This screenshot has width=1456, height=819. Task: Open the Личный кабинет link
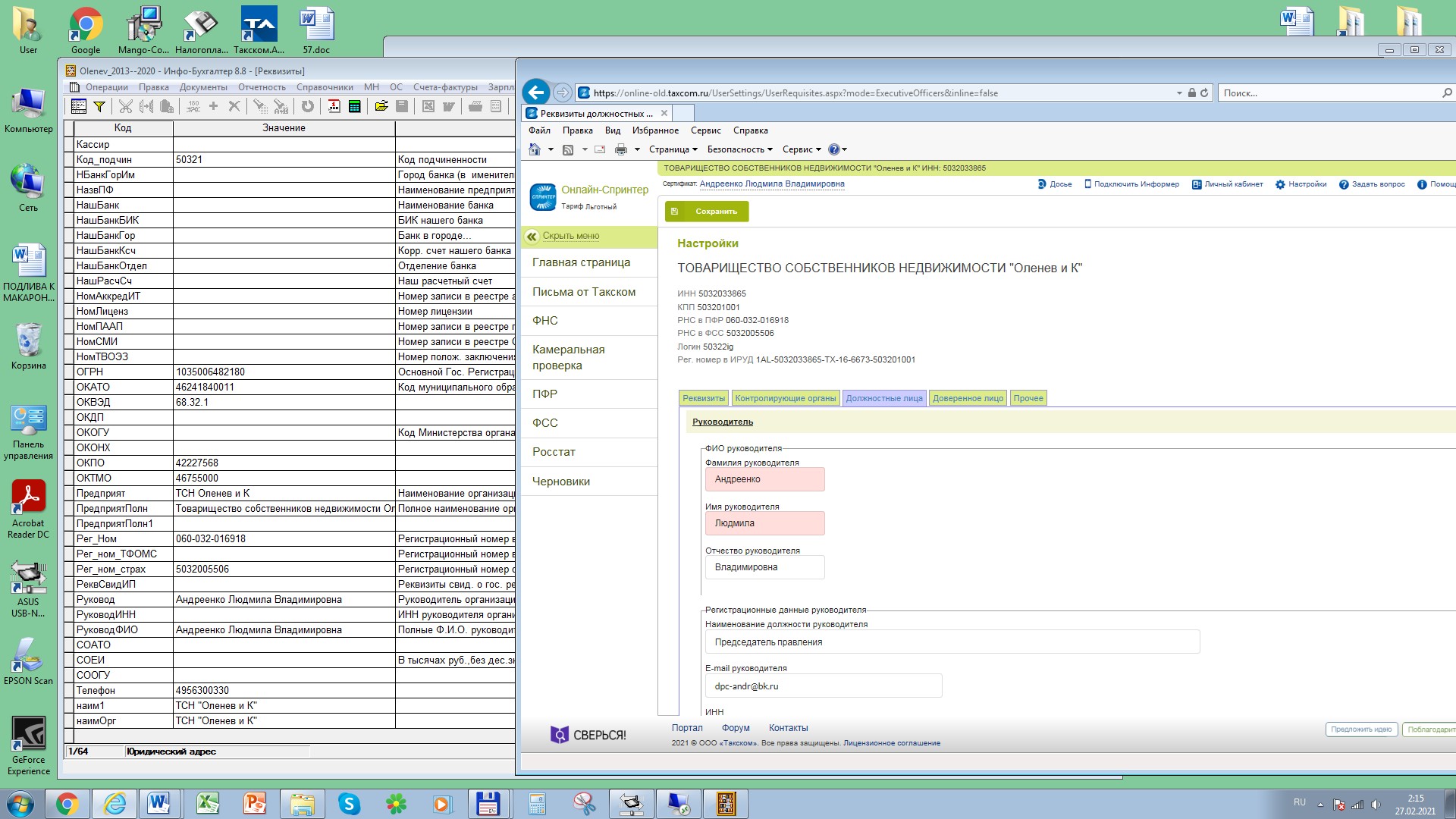1227,184
